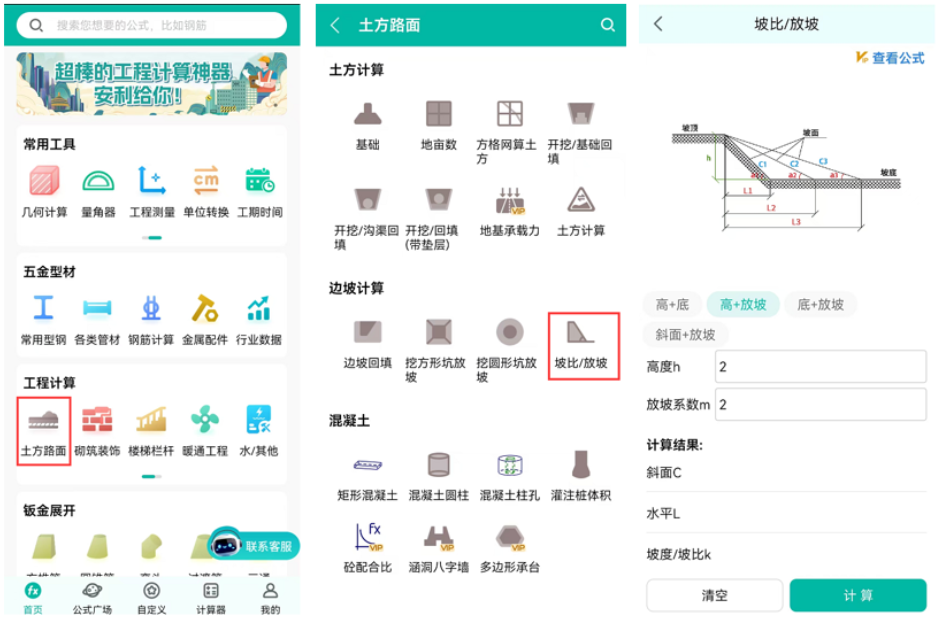940x624 pixels.
Task: Open the 查看公式 link
Action: [x=890, y=58]
